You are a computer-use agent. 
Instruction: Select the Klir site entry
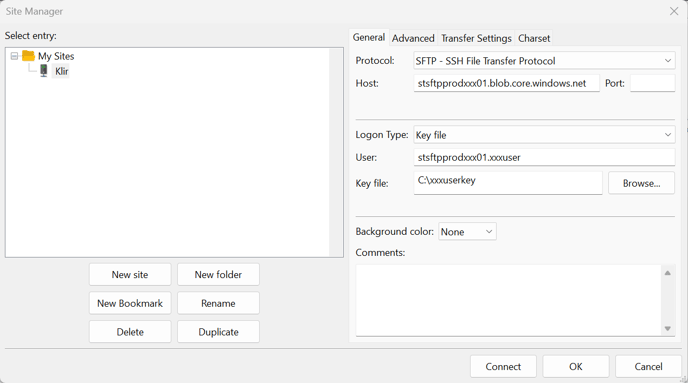[61, 71]
